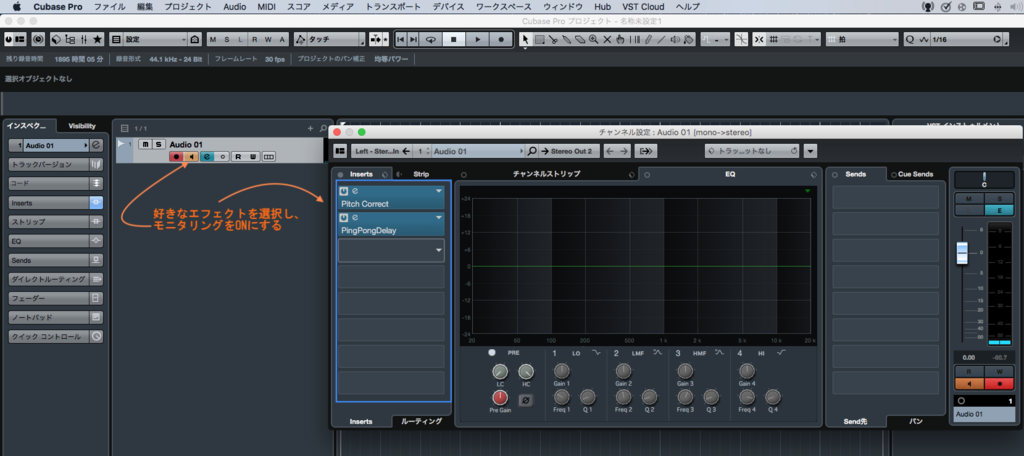Enable read automation on Audio 01 track
The height and width of the screenshot is (456, 1024).
[238, 157]
